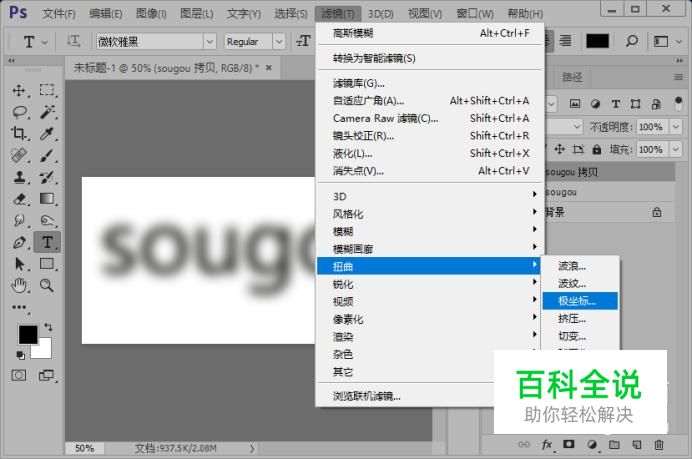Viewport: 692px width, 459px height.
Task: Select the sougou 拷贝 layer
Action: point(610,172)
